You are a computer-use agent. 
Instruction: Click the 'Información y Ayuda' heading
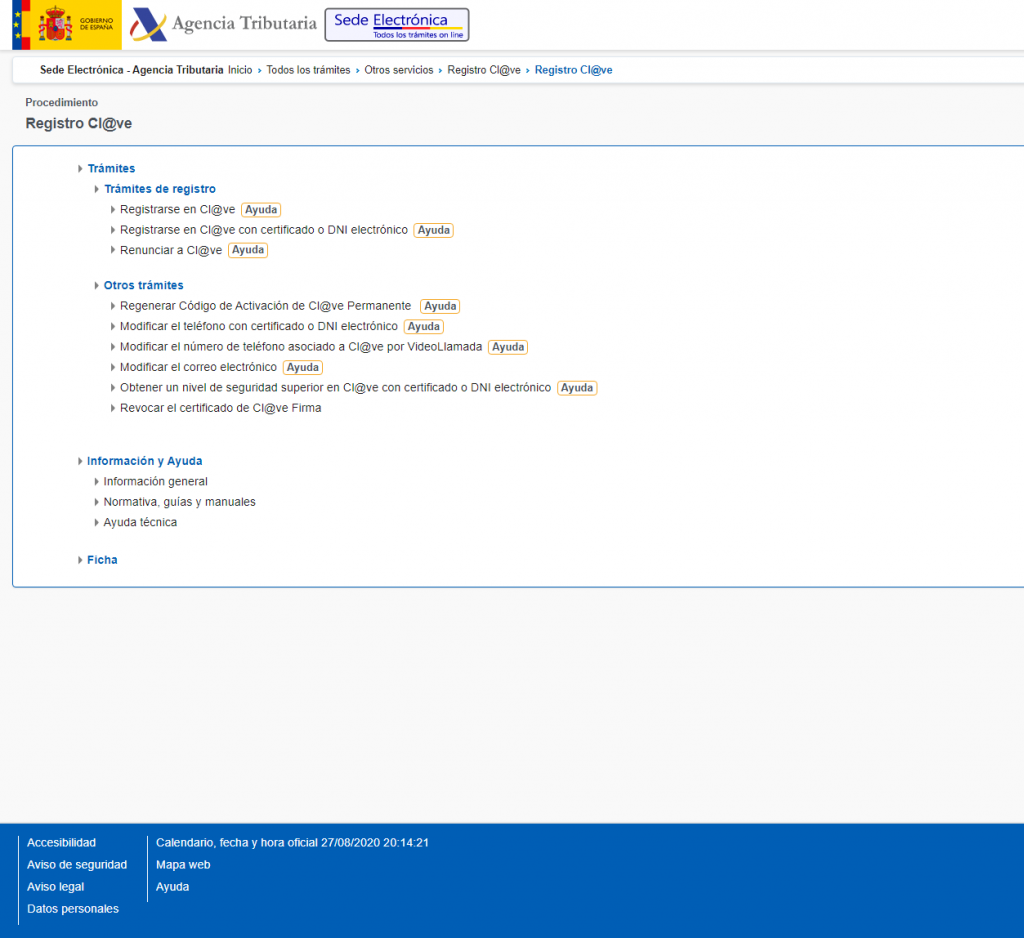click(x=144, y=461)
